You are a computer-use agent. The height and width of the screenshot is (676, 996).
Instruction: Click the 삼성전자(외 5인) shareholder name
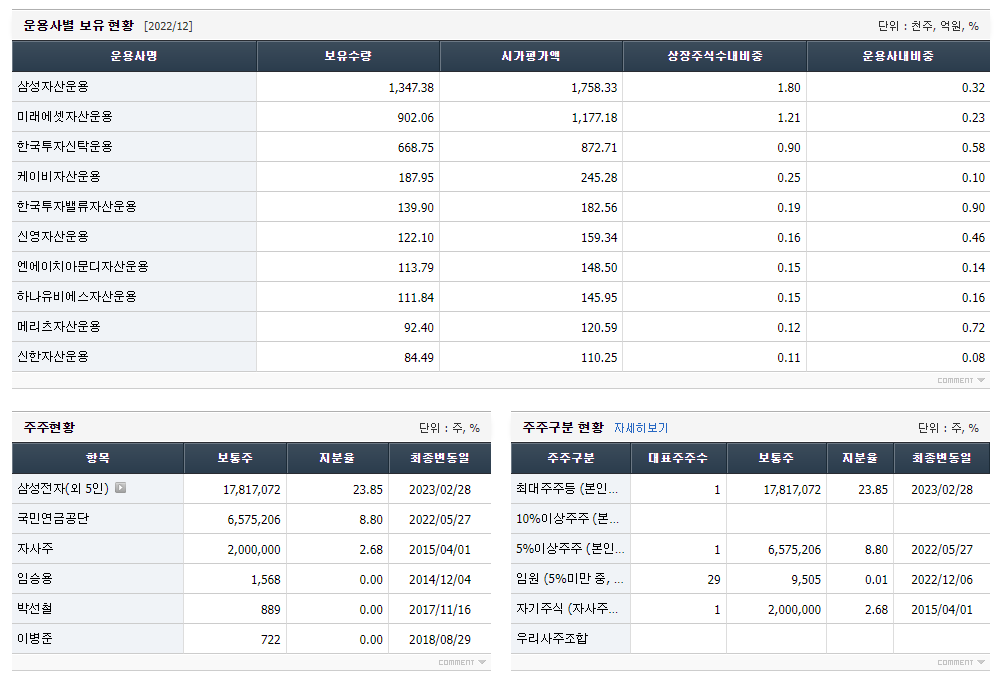(63, 488)
